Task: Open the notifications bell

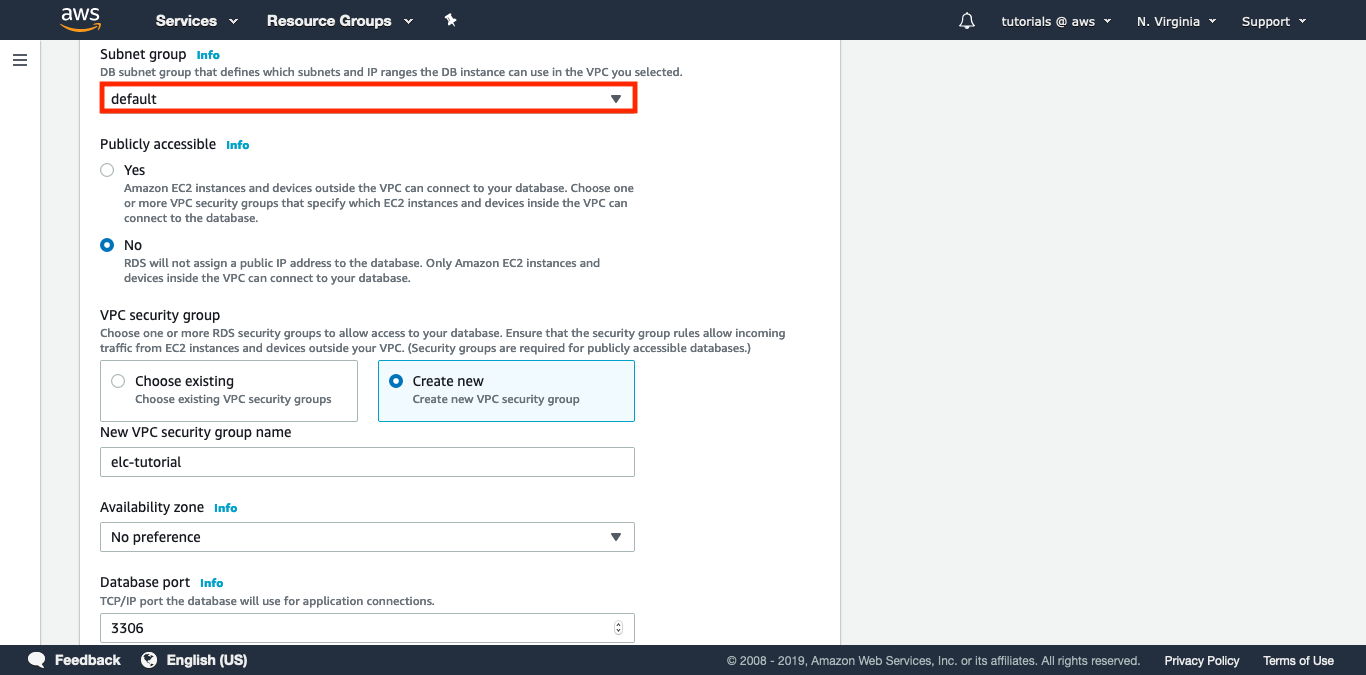Action: [966, 21]
